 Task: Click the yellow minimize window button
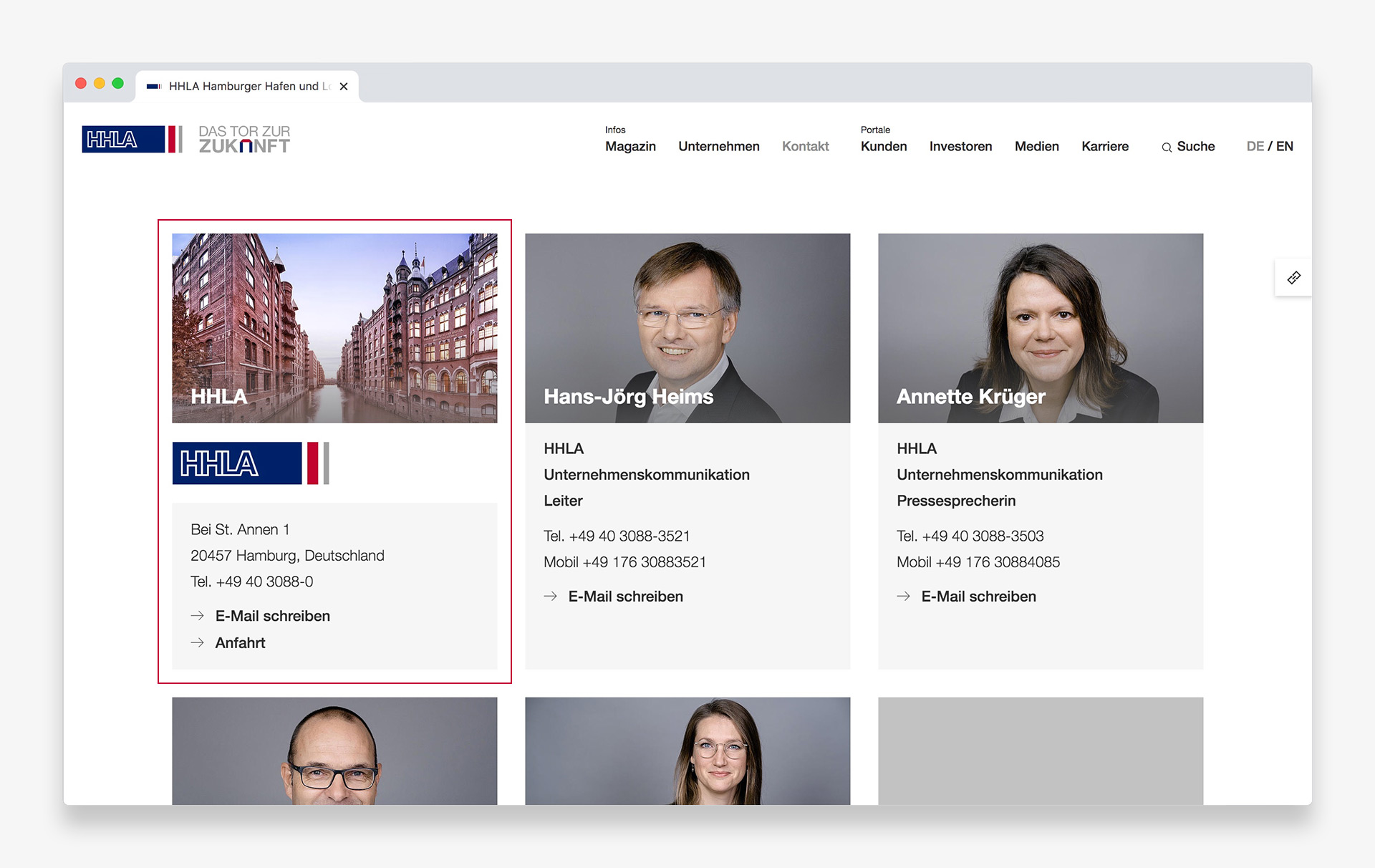100,83
